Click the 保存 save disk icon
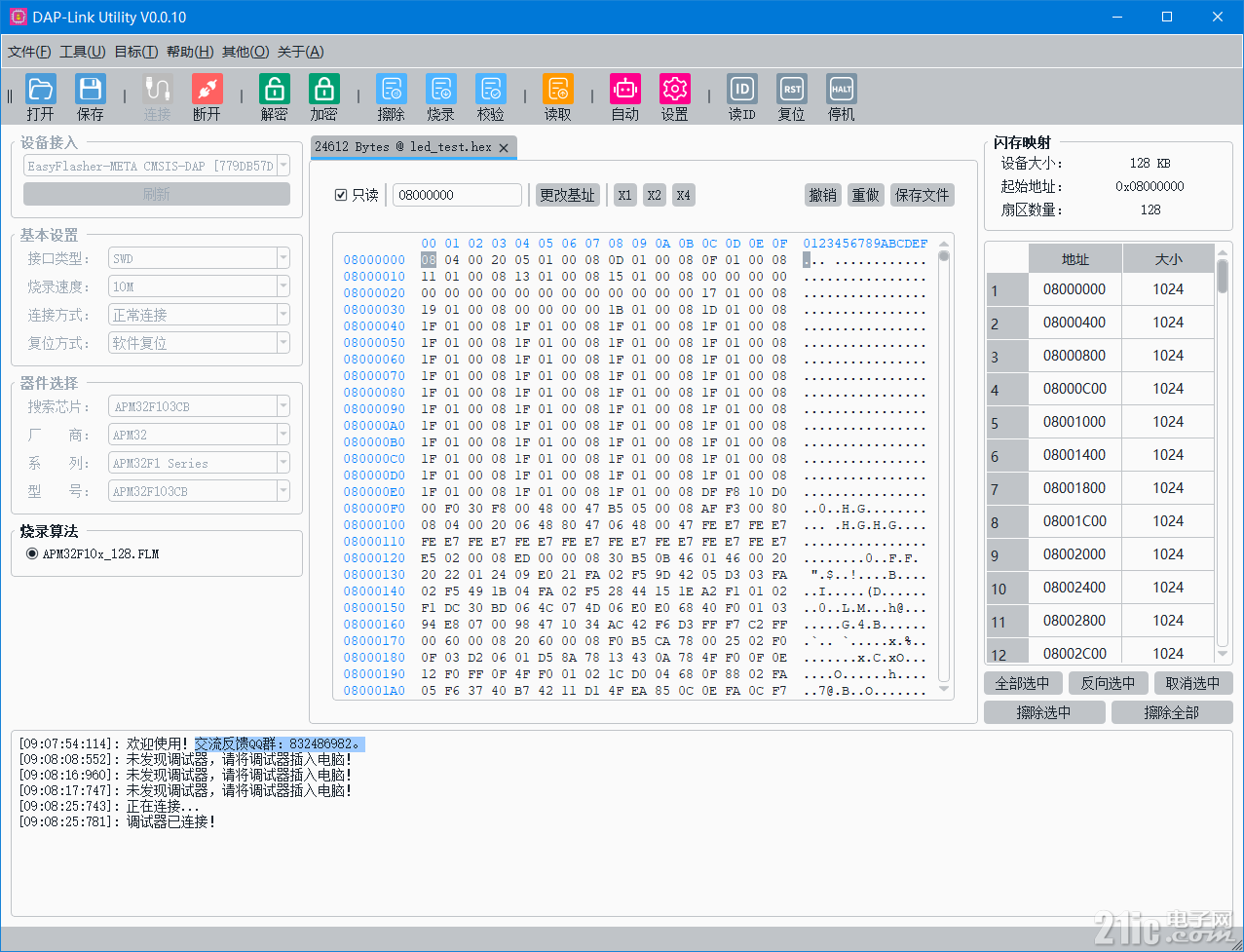Viewport: 1244px width, 952px height. tap(91, 90)
